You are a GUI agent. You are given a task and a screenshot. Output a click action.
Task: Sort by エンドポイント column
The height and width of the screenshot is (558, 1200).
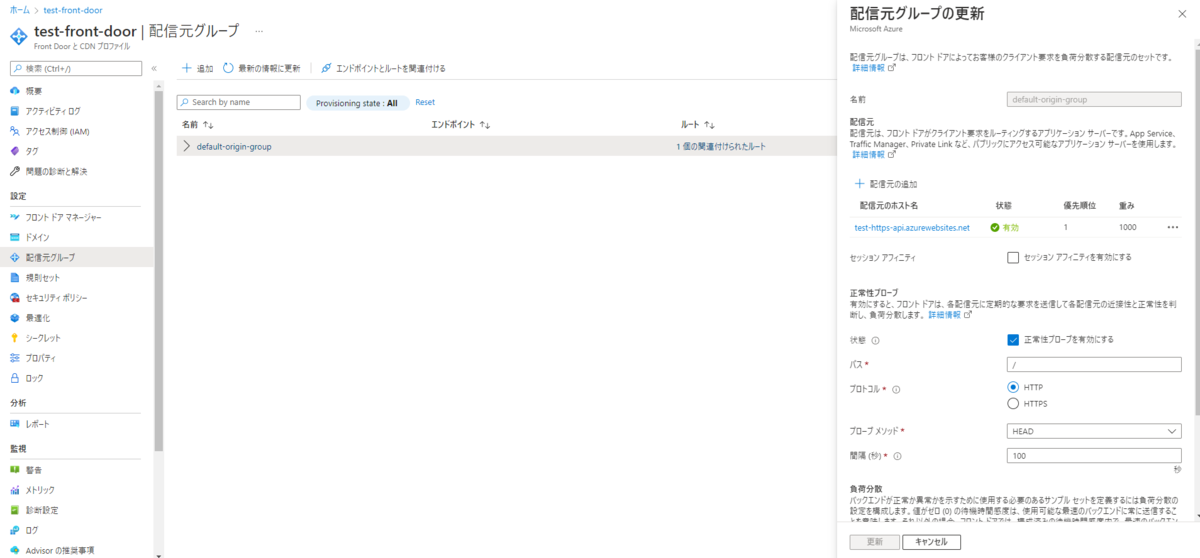tap(459, 125)
